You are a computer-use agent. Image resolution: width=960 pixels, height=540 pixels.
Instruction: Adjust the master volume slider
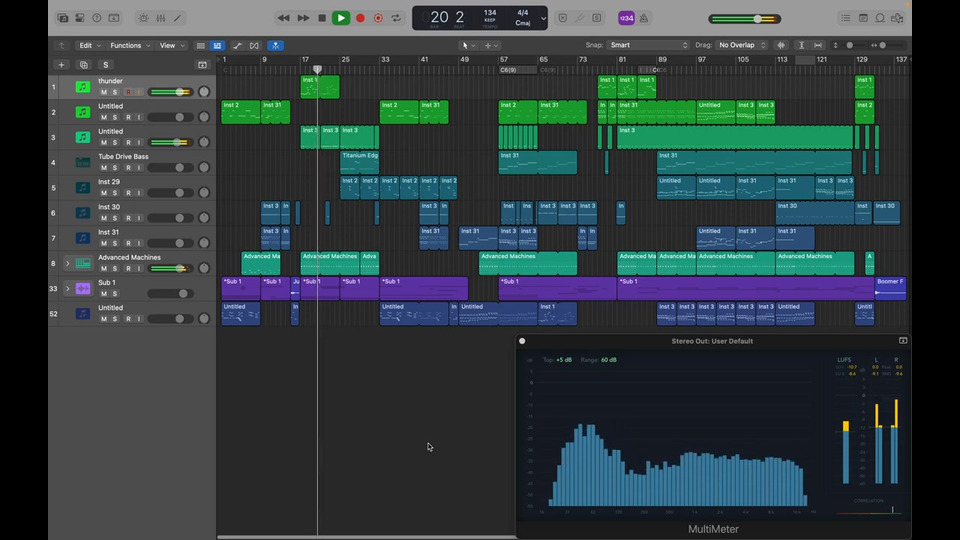(758, 18)
